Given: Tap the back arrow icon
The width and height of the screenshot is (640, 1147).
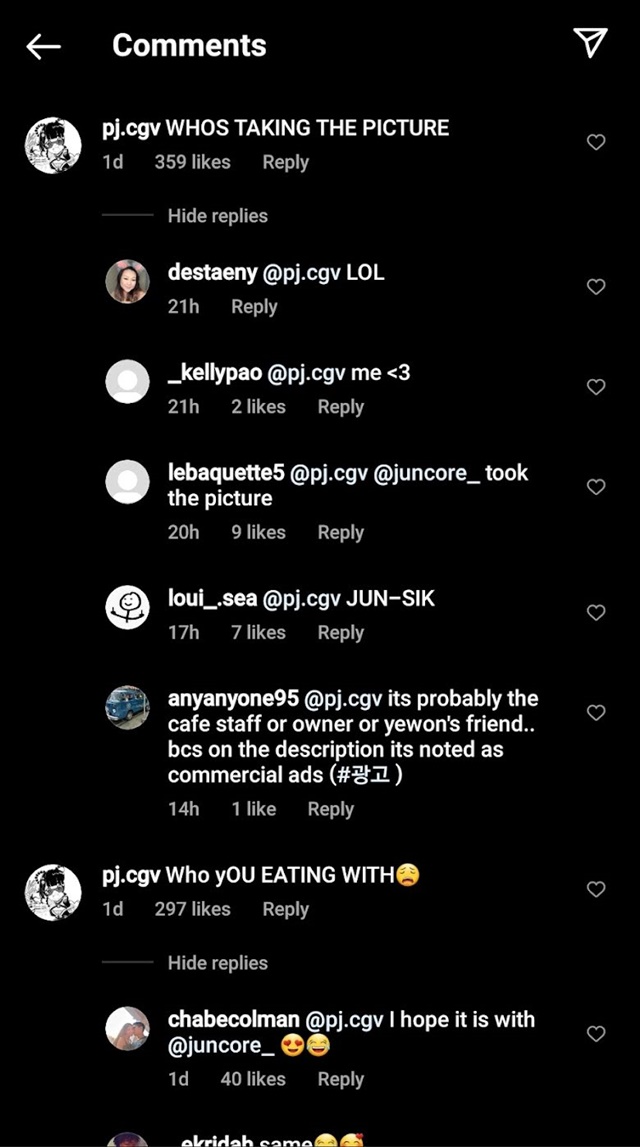Looking at the screenshot, I should click(x=43, y=46).
